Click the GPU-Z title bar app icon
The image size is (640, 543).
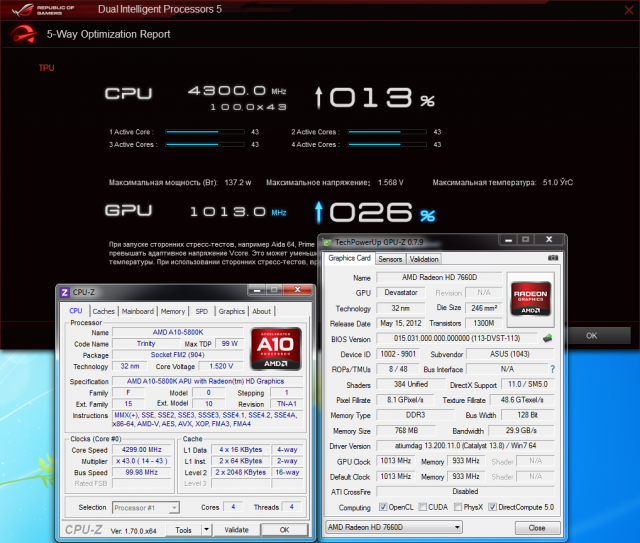[327, 243]
